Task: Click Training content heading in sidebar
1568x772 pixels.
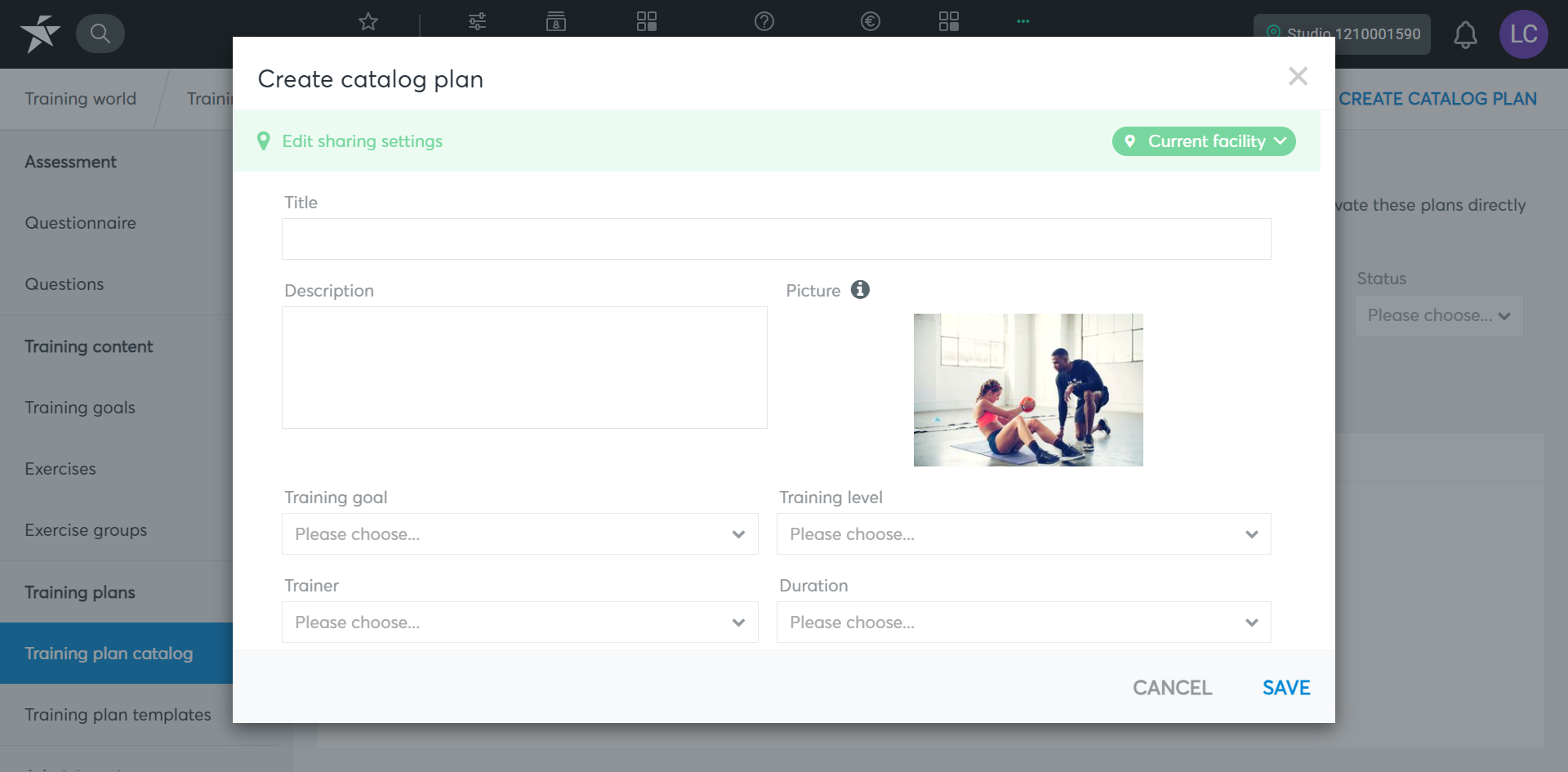Action: pos(88,346)
